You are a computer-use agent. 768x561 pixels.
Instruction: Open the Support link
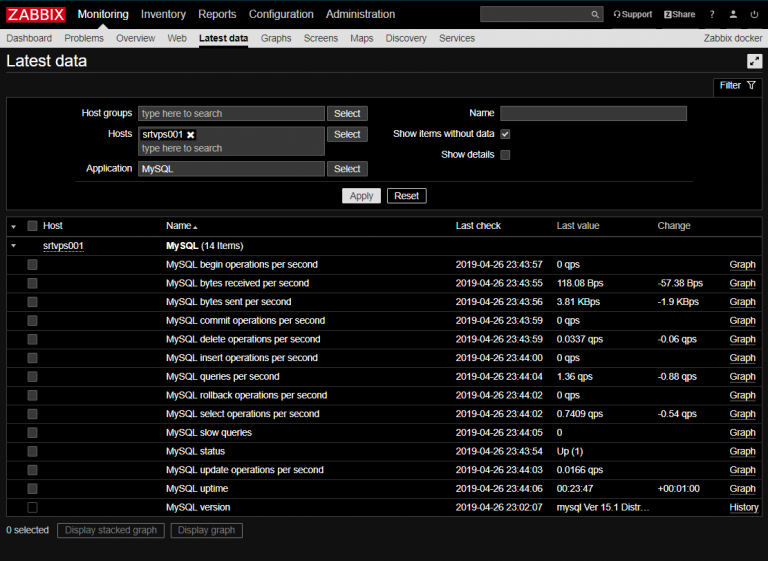(x=632, y=15)
